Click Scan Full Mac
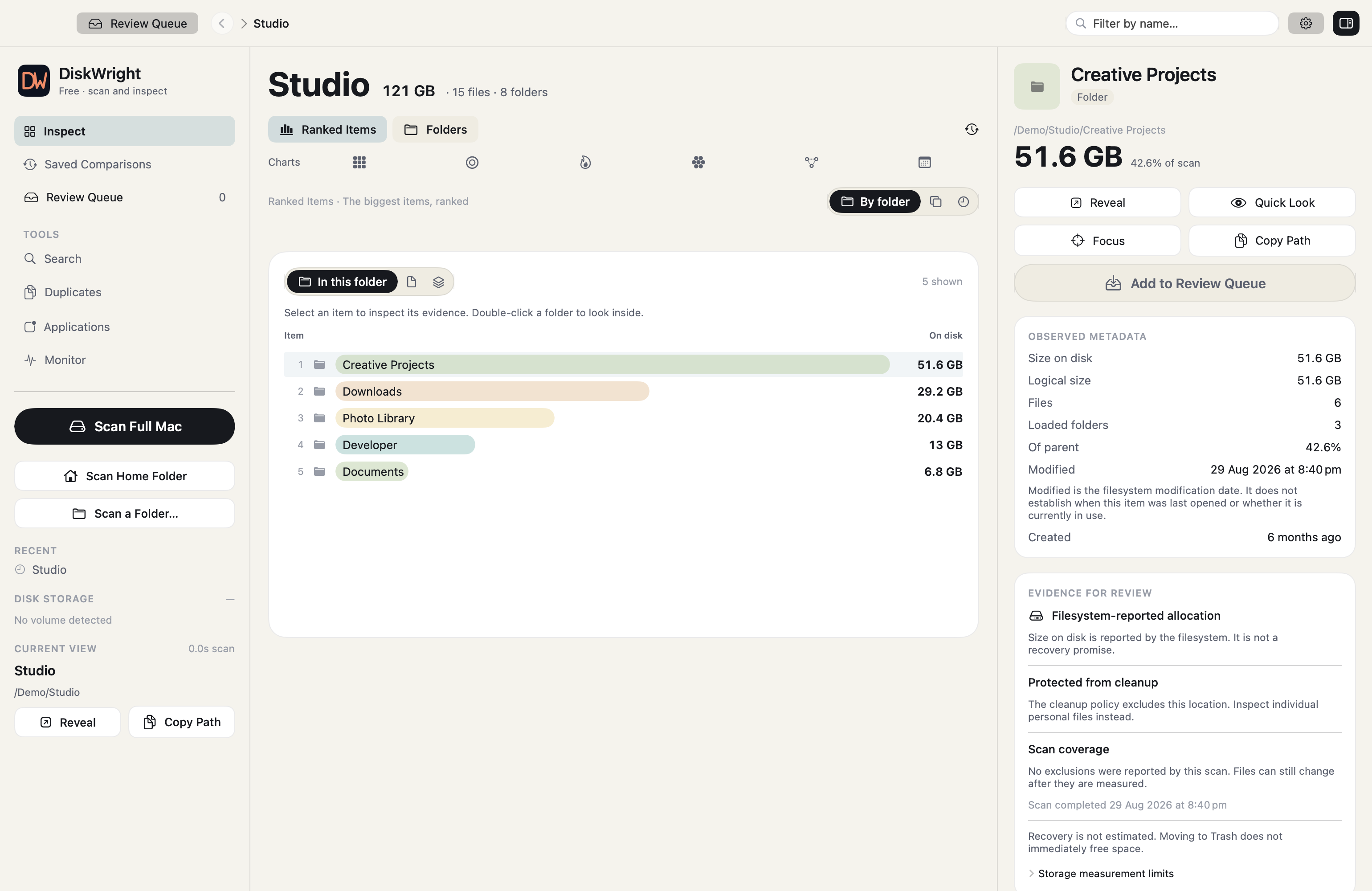The height and width of the screenshot is (891, 1372). click(125, 426)
